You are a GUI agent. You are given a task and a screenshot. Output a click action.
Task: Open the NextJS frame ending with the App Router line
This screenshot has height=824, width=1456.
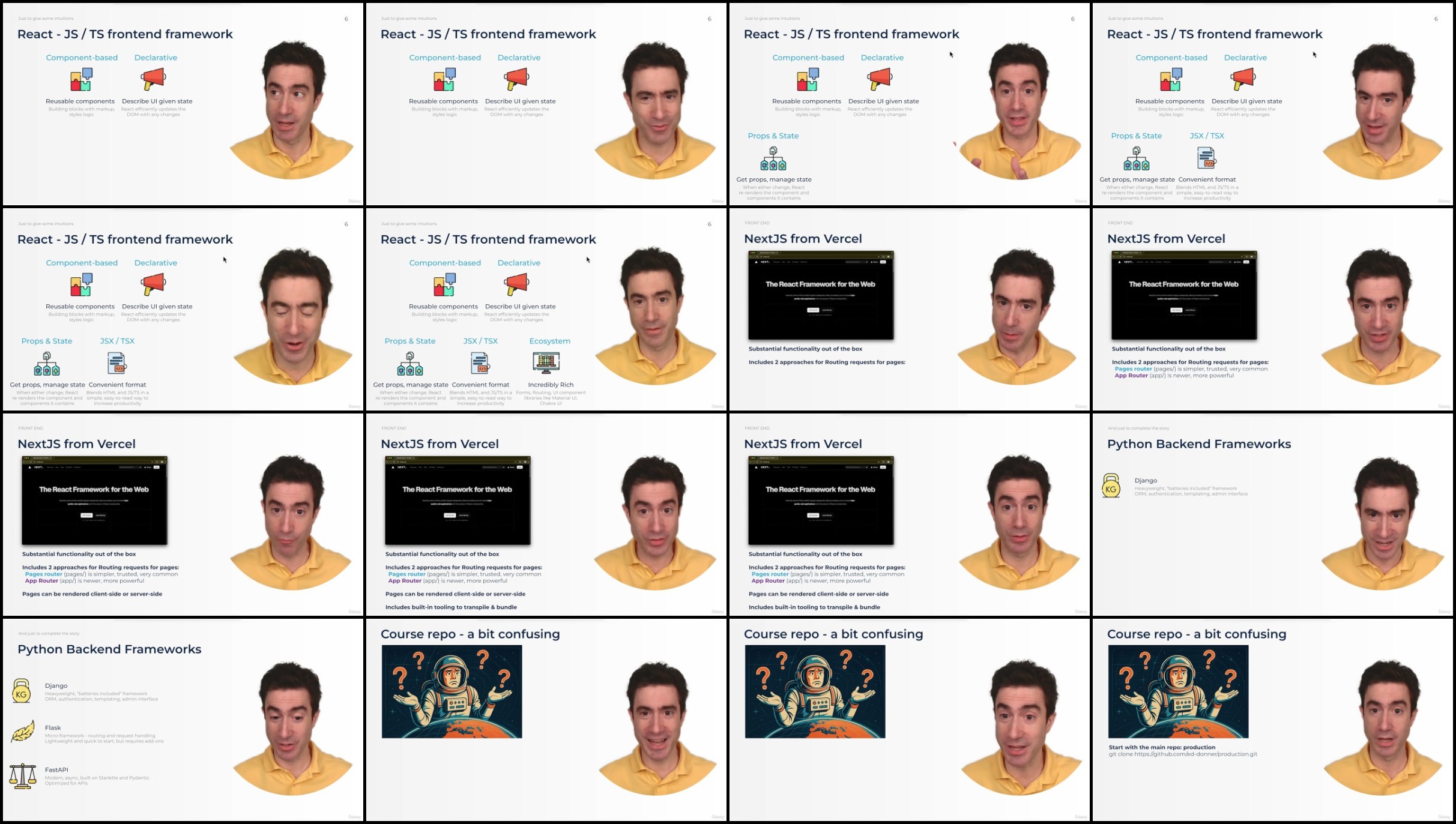(x=1272, y=309)
